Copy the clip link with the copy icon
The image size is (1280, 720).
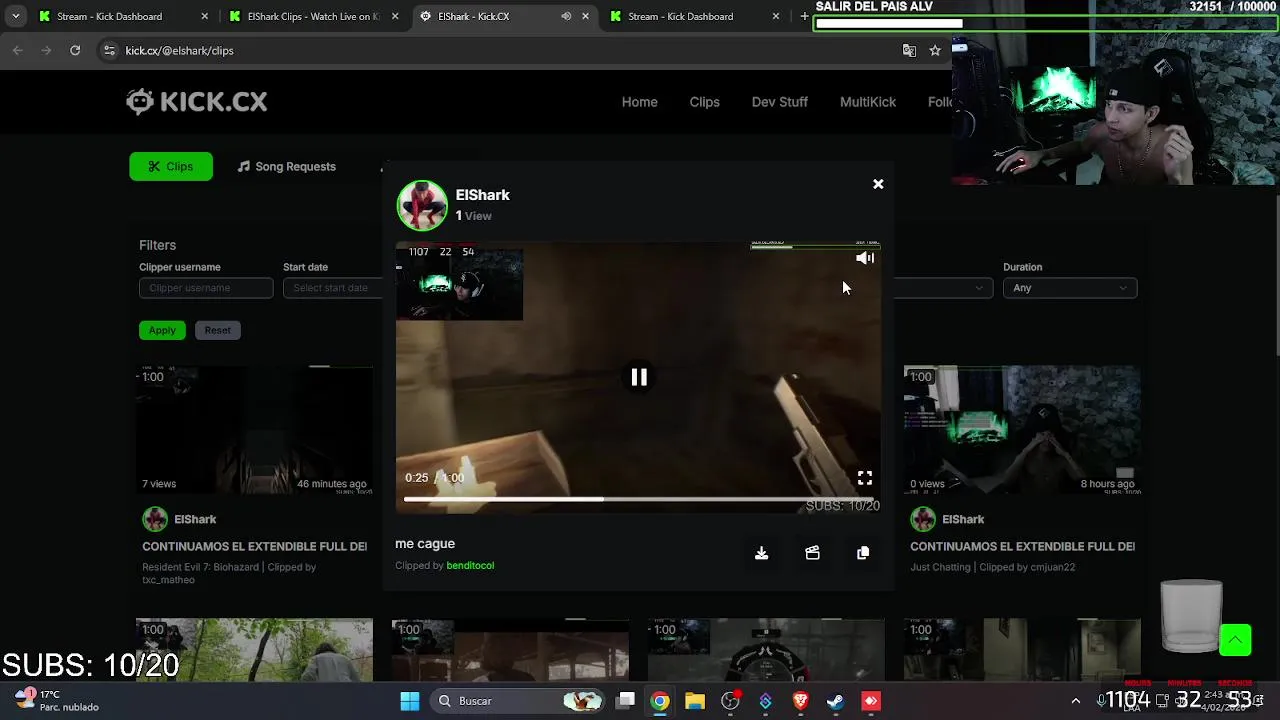[863, 553]
